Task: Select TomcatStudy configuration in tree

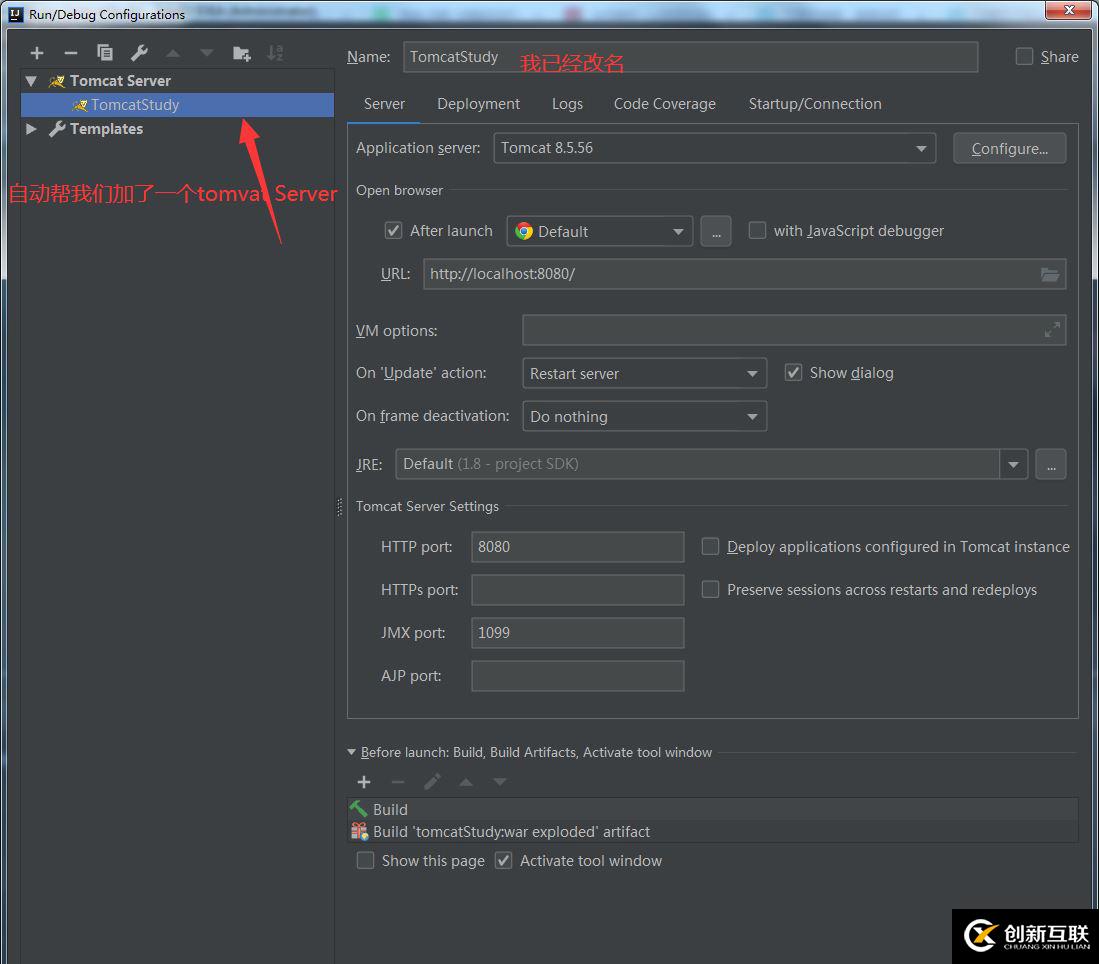Action: tap(177, 105)
